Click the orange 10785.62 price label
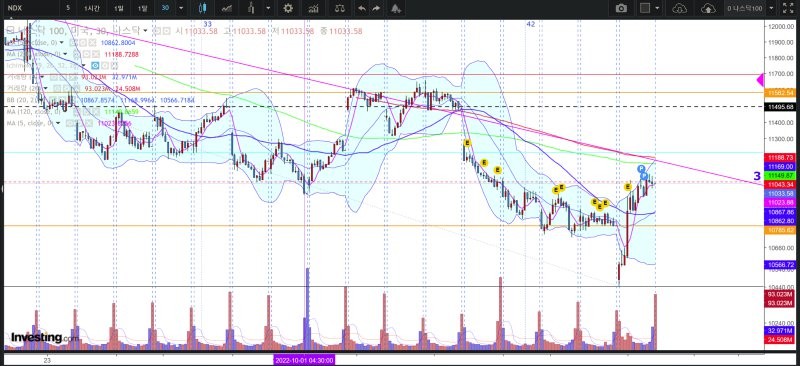This screenshot has height=366, width=800. click(780, 230)
